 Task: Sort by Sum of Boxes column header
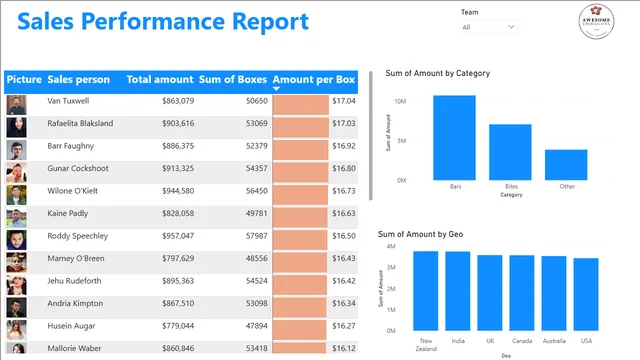coord(233,79)
